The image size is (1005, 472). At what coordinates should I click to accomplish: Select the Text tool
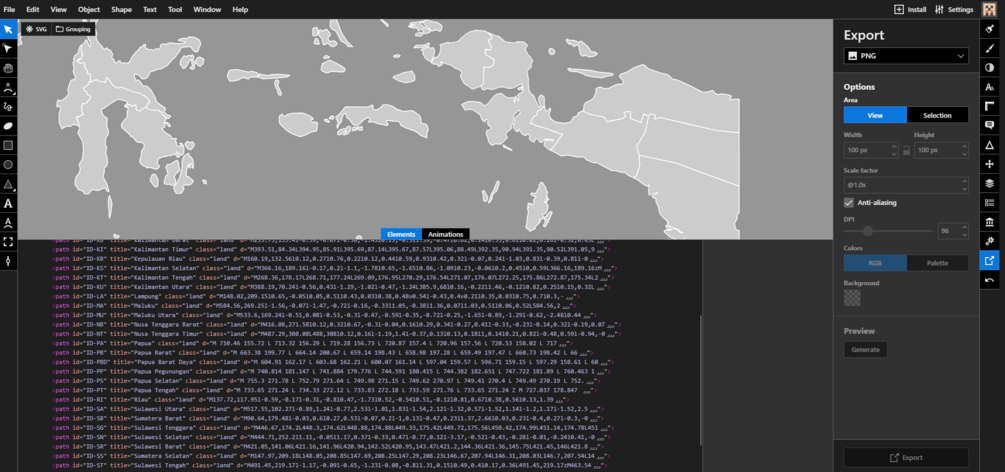tap(8, 204)
